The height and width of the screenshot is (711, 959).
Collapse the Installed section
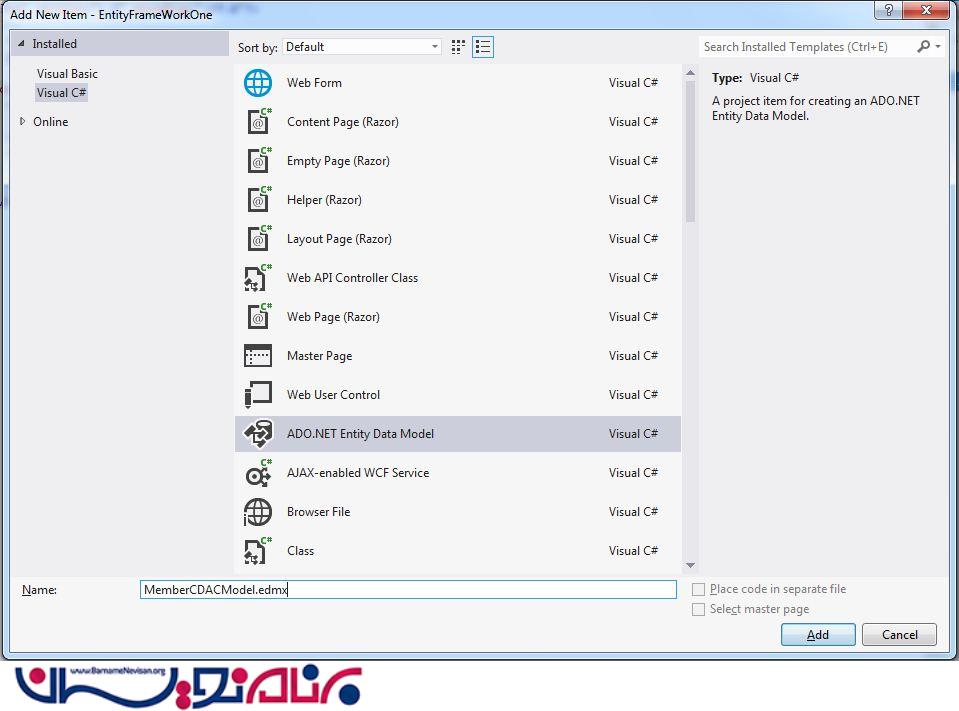pyautogui.click(x=21, y=44)
